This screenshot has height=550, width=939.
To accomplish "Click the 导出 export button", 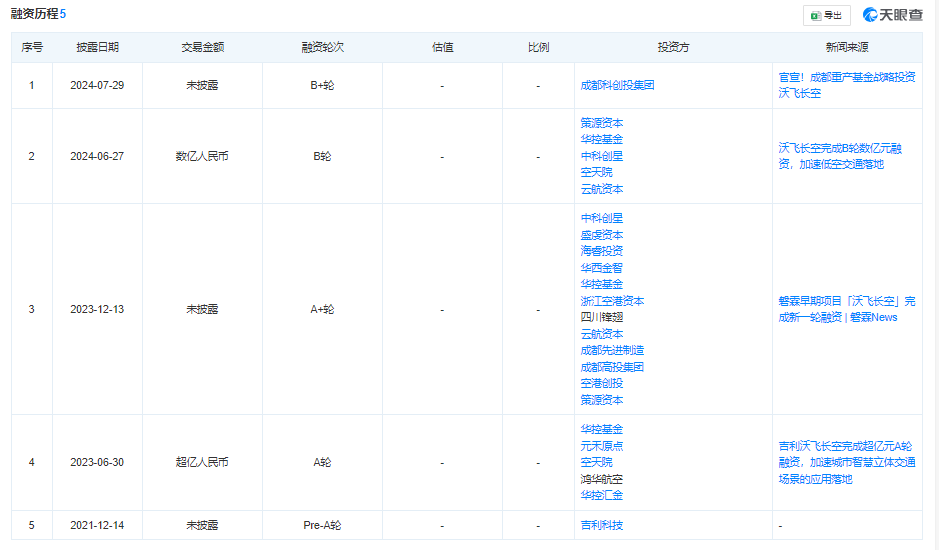I will [x=827, y=15].
